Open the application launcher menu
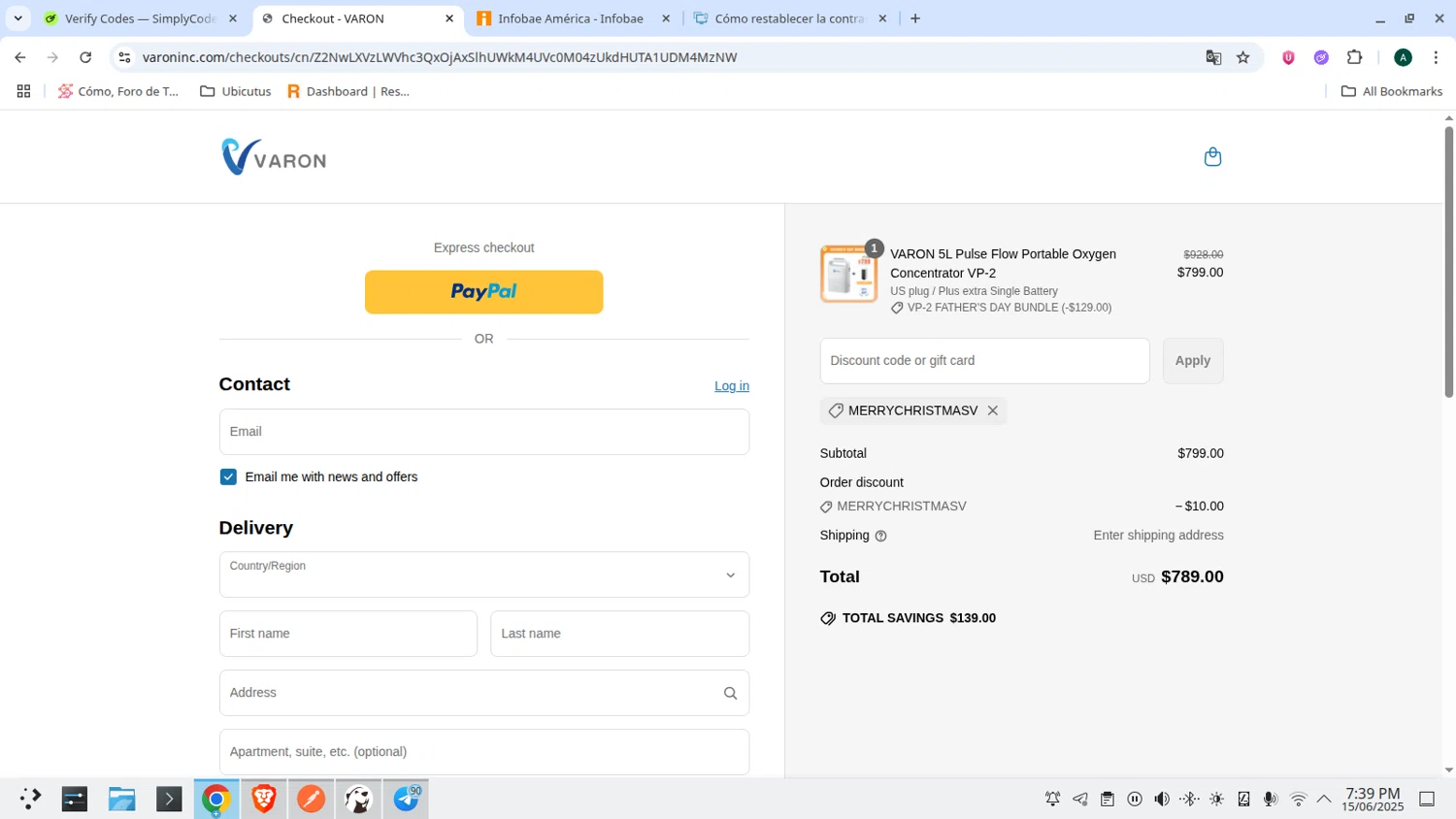1456x819 pixels. (30, 799)
